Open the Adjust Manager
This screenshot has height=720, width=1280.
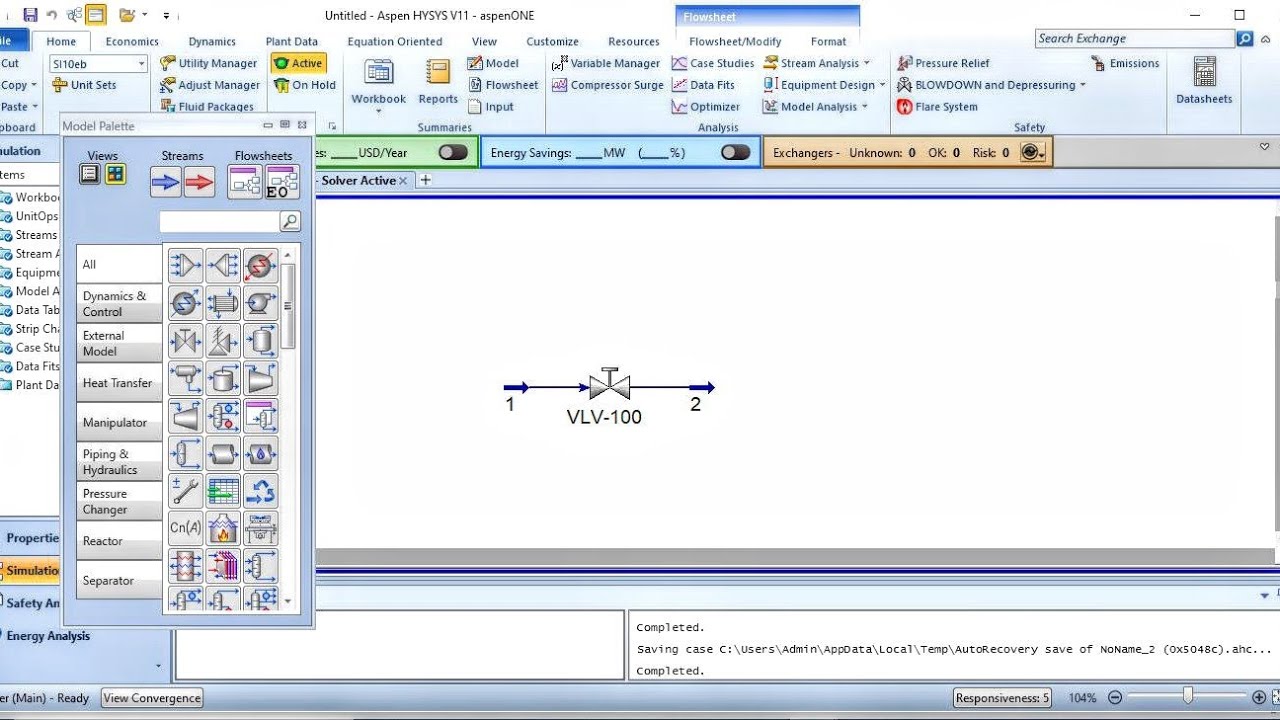pos(210,85)
